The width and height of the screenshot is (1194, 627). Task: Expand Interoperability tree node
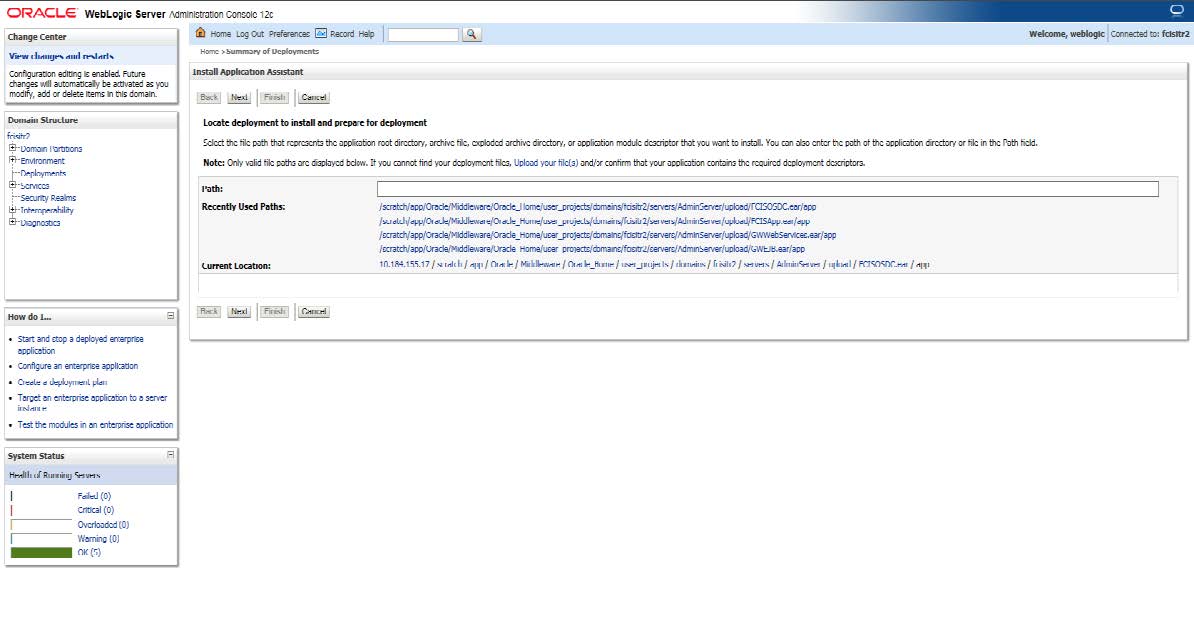pos(12,210)
